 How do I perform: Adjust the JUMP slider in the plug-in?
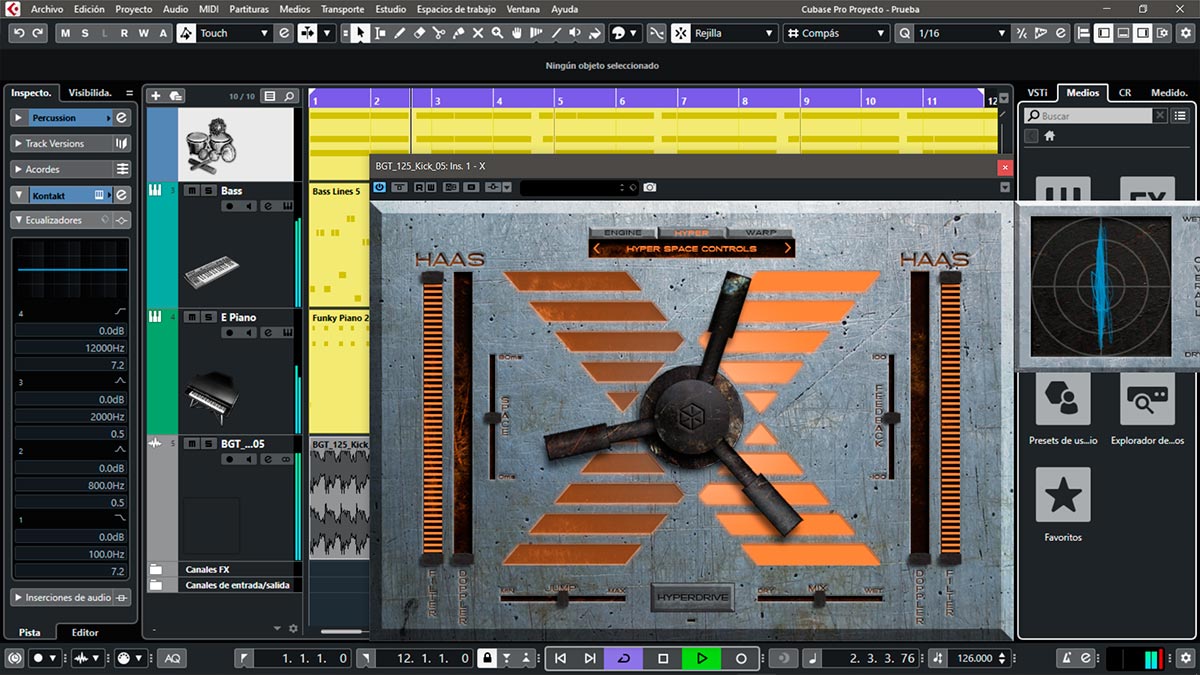point(563,598)
